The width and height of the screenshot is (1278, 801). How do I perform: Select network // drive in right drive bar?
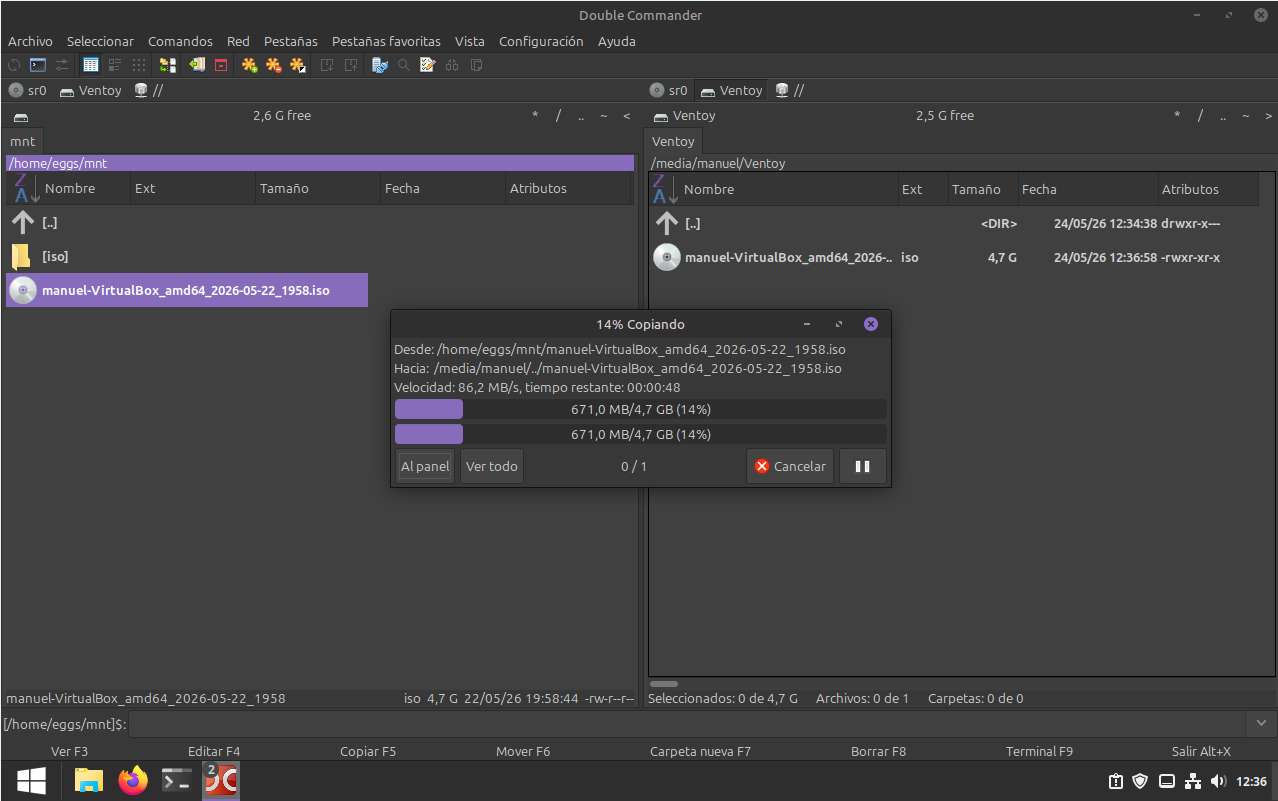click(x=790, y=90)
